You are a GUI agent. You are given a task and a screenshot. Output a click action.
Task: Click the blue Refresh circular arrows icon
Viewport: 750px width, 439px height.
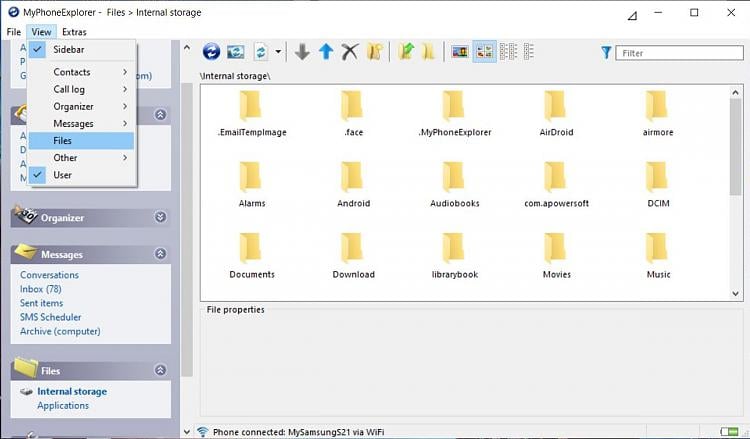tap(211, 52)
